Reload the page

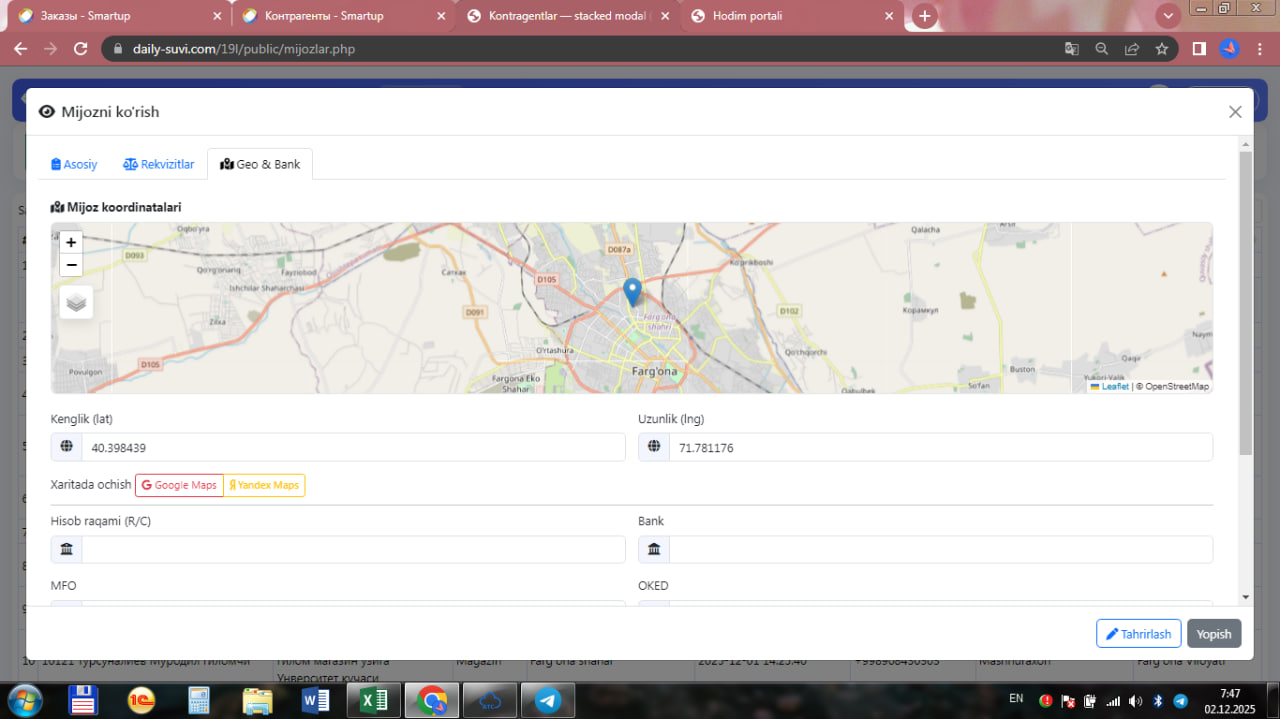[x=81, y=48]
